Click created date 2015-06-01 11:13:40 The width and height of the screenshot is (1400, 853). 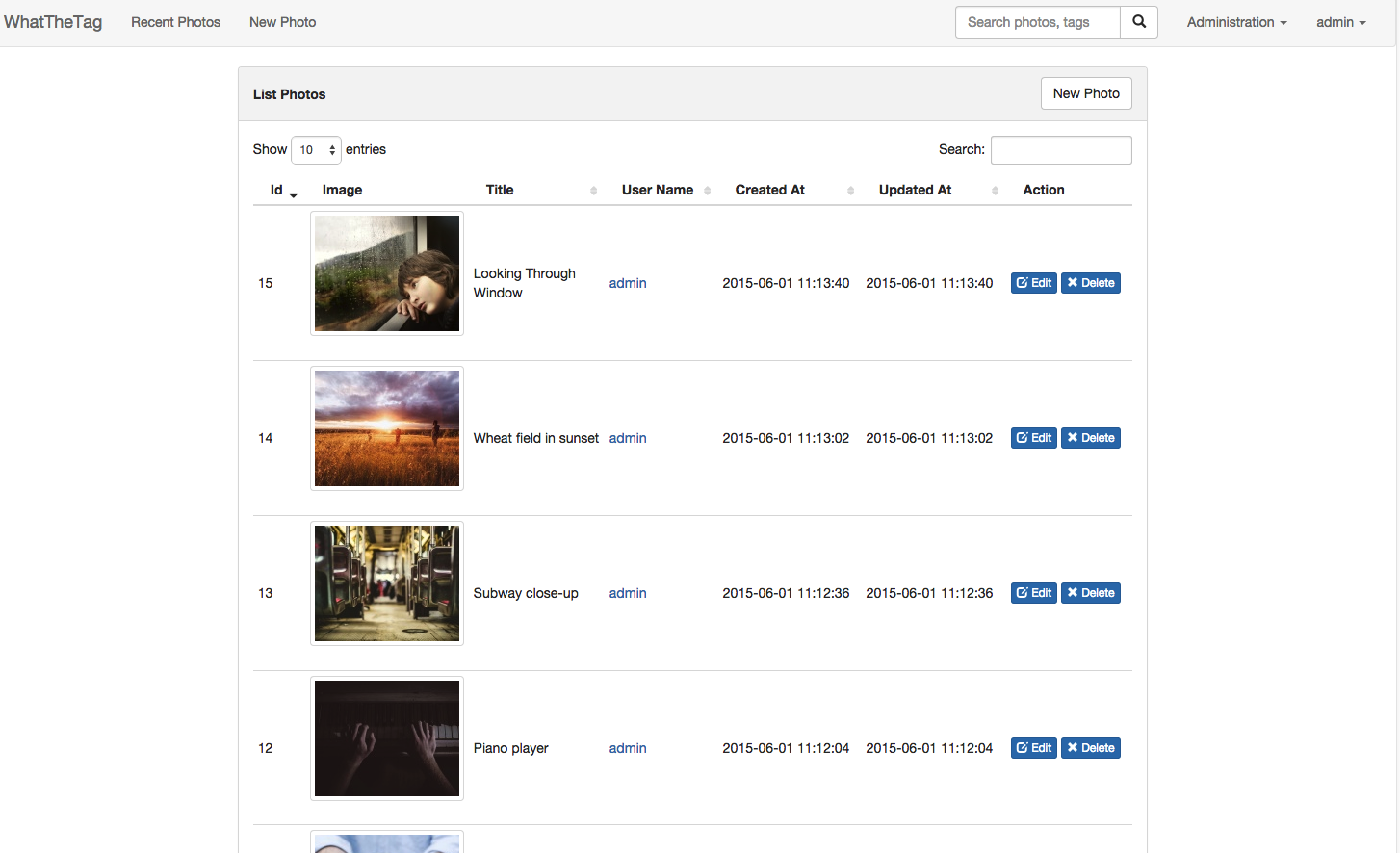786,283
